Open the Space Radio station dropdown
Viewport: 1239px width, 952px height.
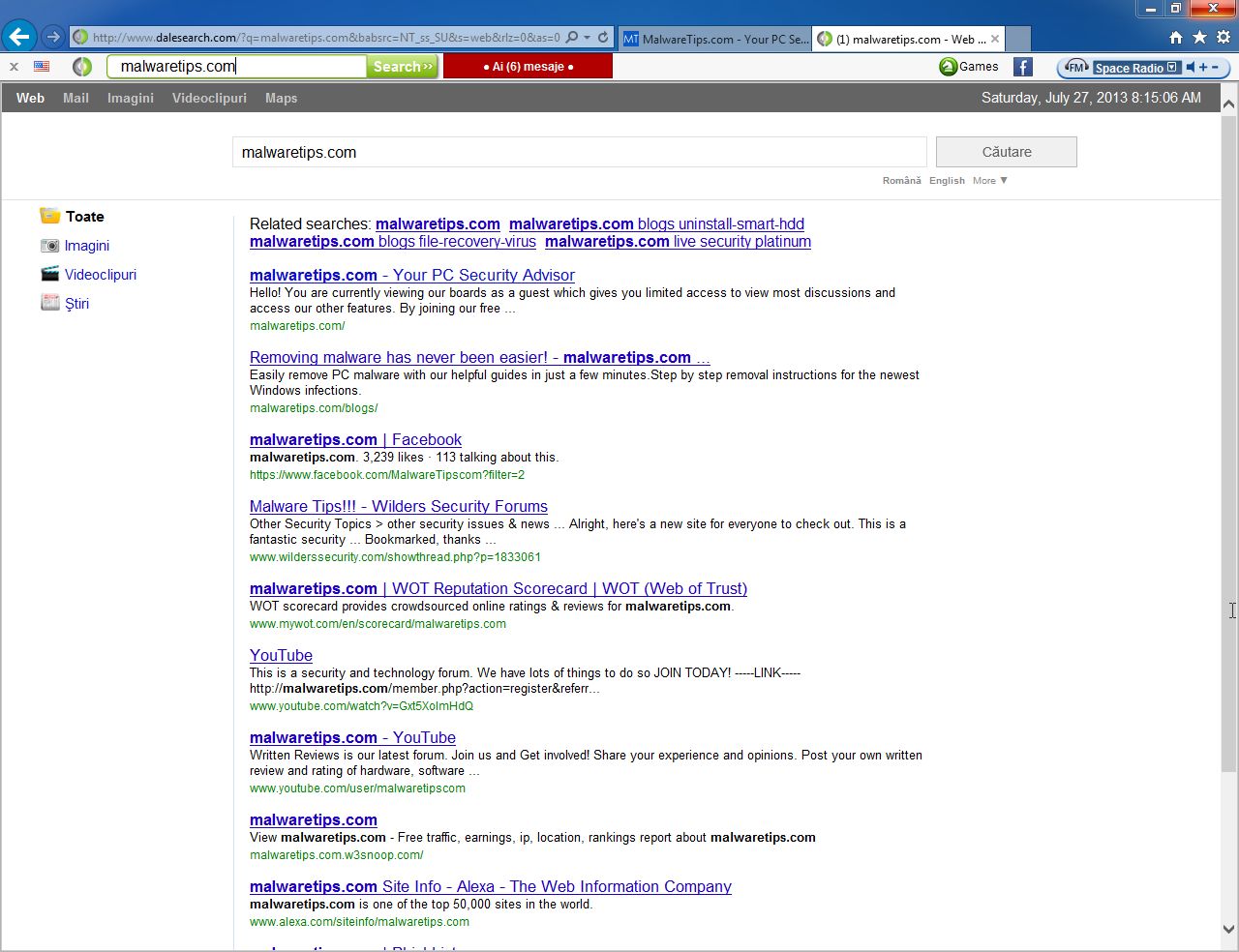1173,68
